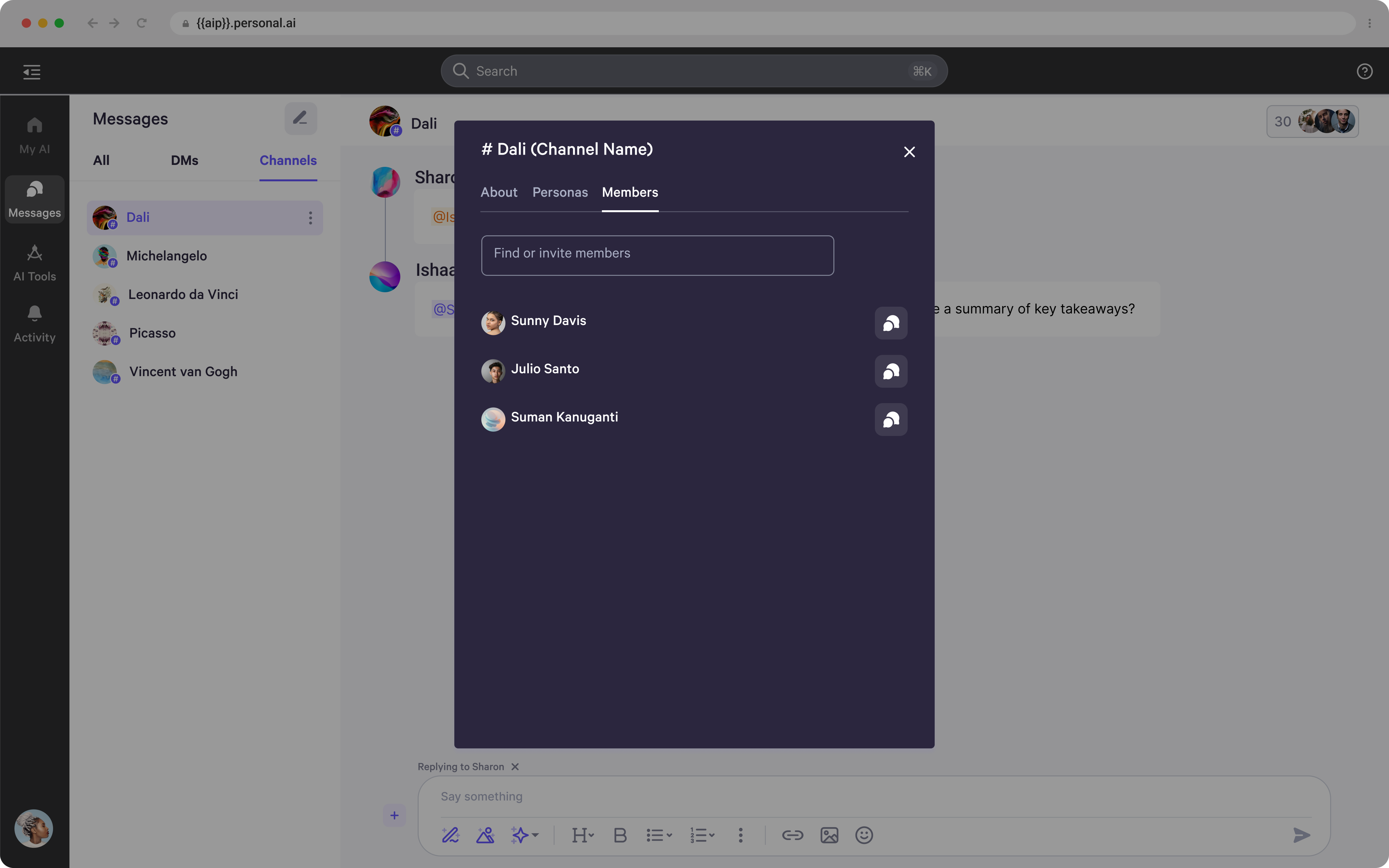Dismiss the Replying to Sharon tag

515,767
